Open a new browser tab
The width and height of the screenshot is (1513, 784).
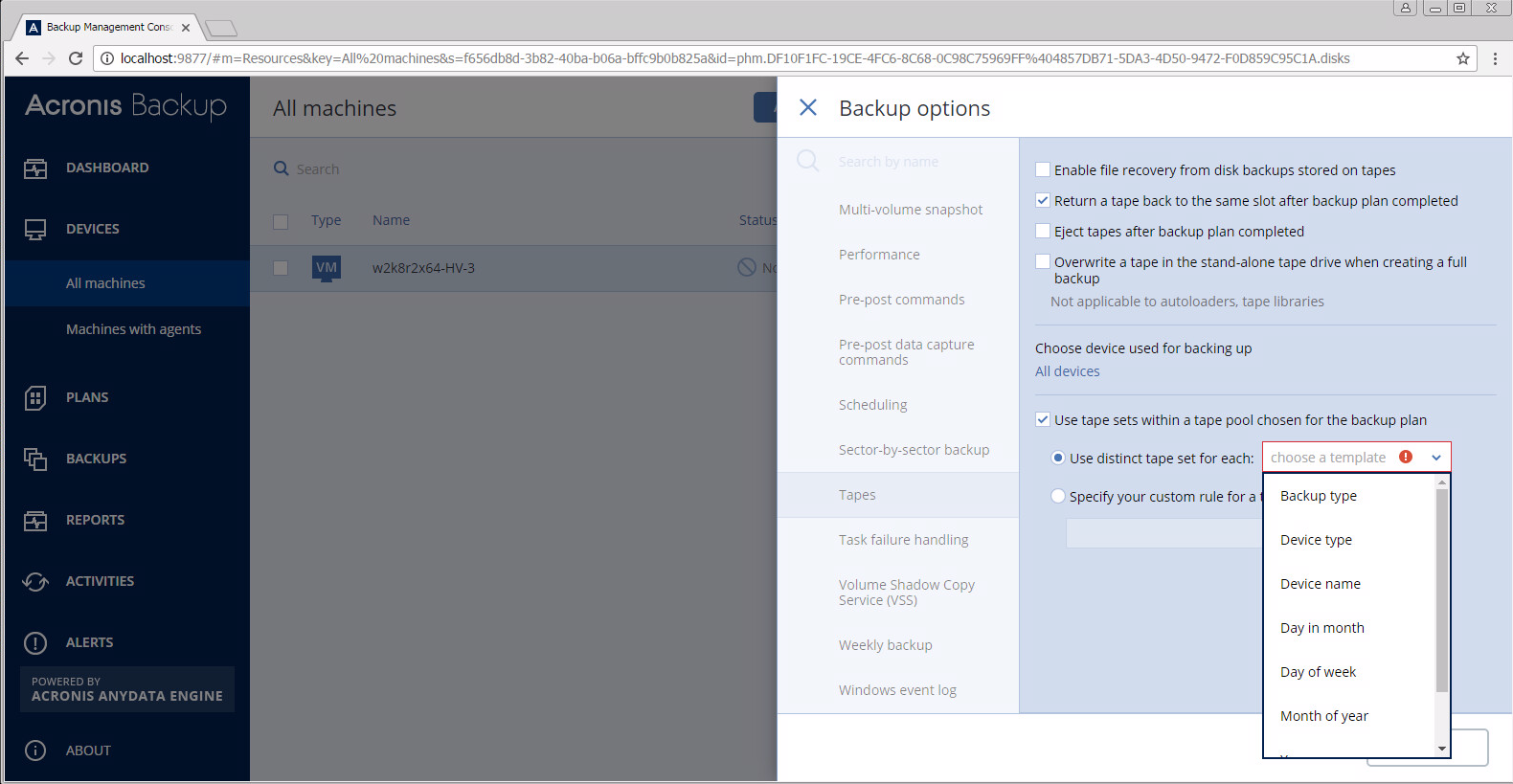pyautogui.click(x=221, y=29)
